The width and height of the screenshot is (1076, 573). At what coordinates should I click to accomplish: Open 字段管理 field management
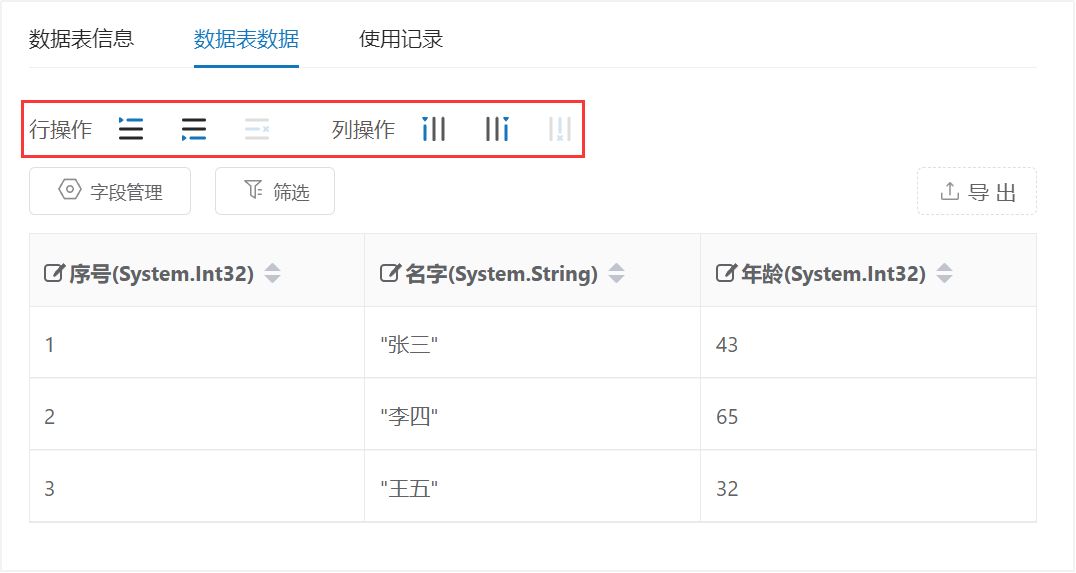point(110,191)
